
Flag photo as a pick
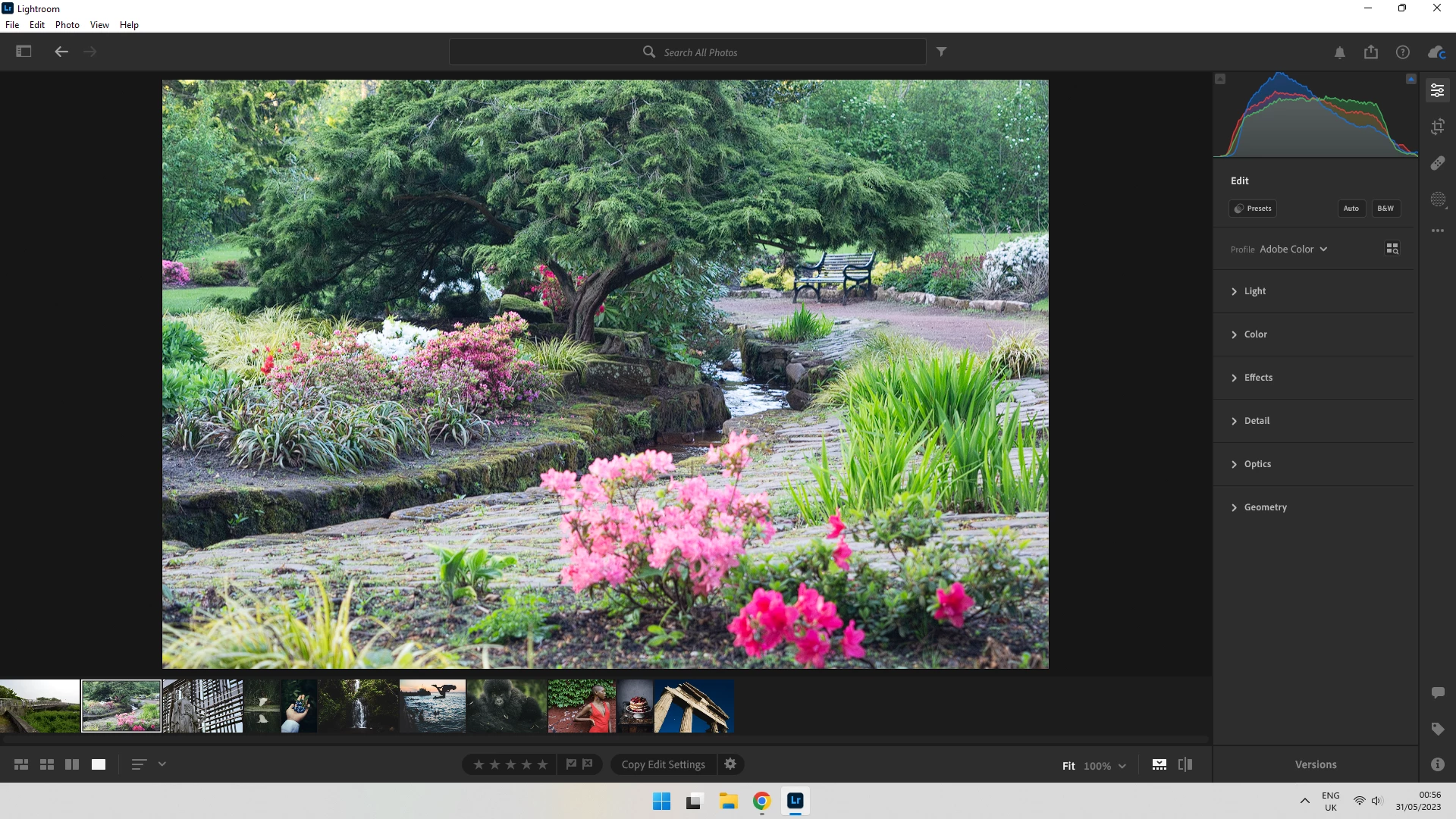[571, 764]
